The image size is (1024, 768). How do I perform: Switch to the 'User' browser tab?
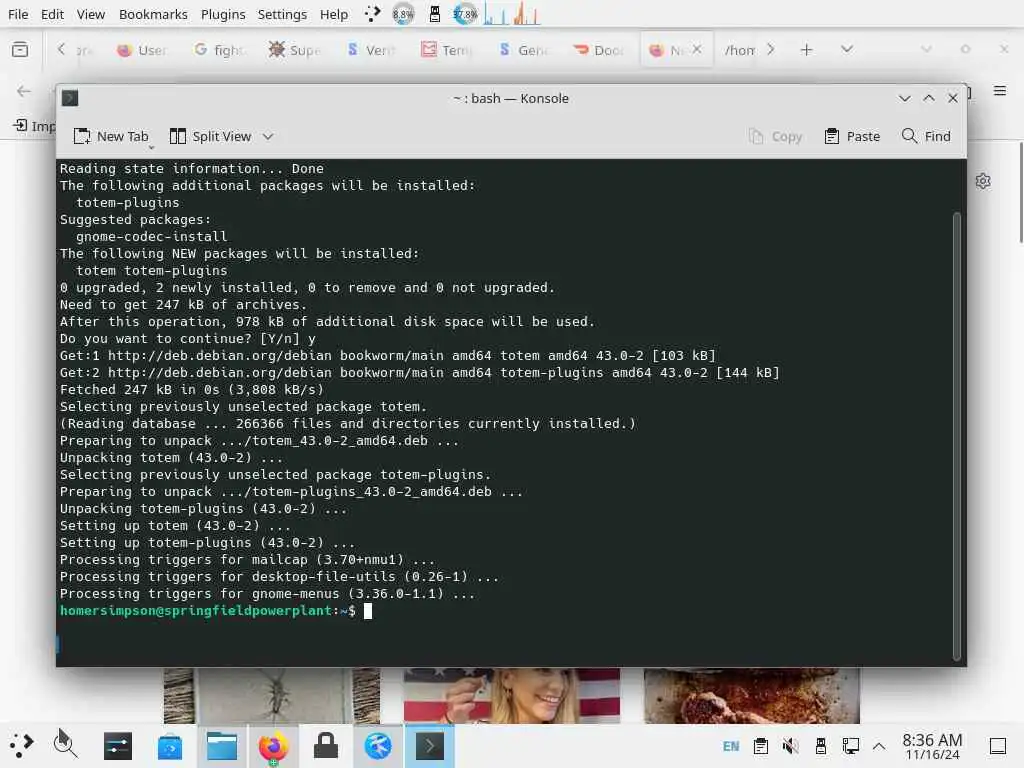click(x=142, y=50)
